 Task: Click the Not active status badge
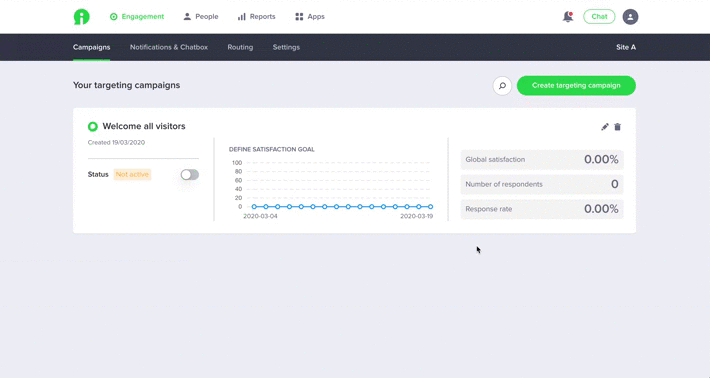click(132, 174)
